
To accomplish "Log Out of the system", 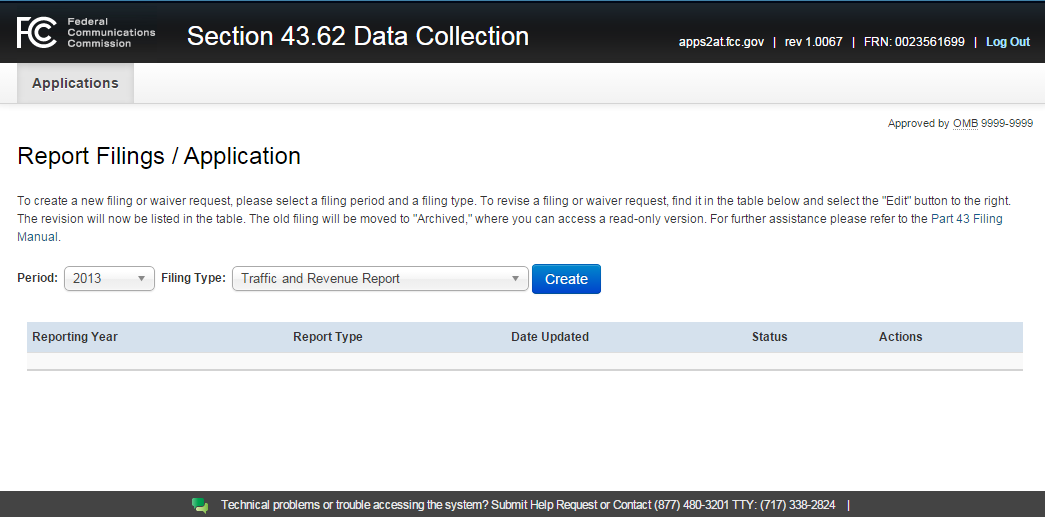I will tap(1007, 42).
